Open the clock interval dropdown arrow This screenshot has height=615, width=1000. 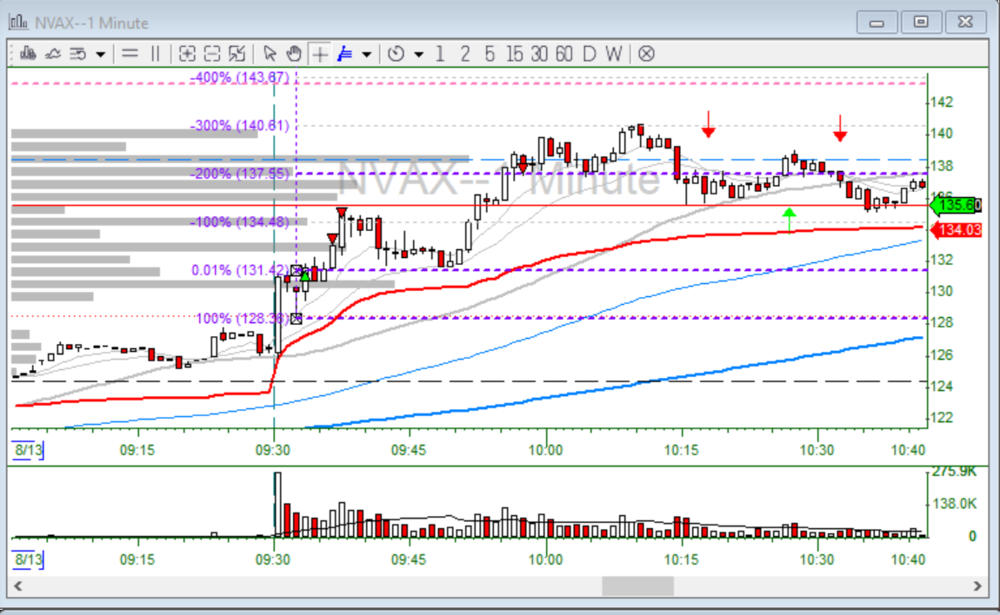pyautogui.click(x=418, y=54)
